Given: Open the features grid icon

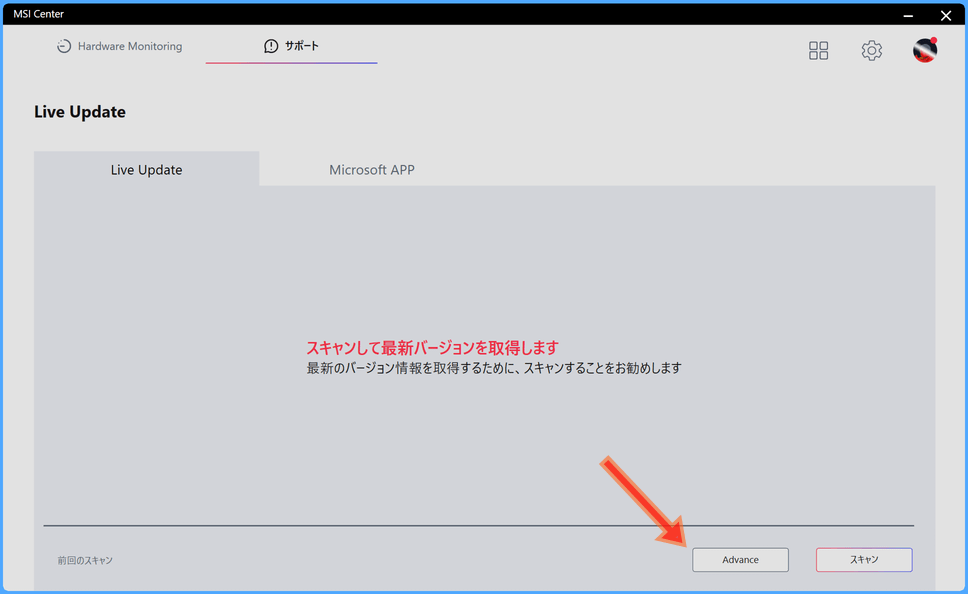Looking at the screenshot, I should click(818, 51).
